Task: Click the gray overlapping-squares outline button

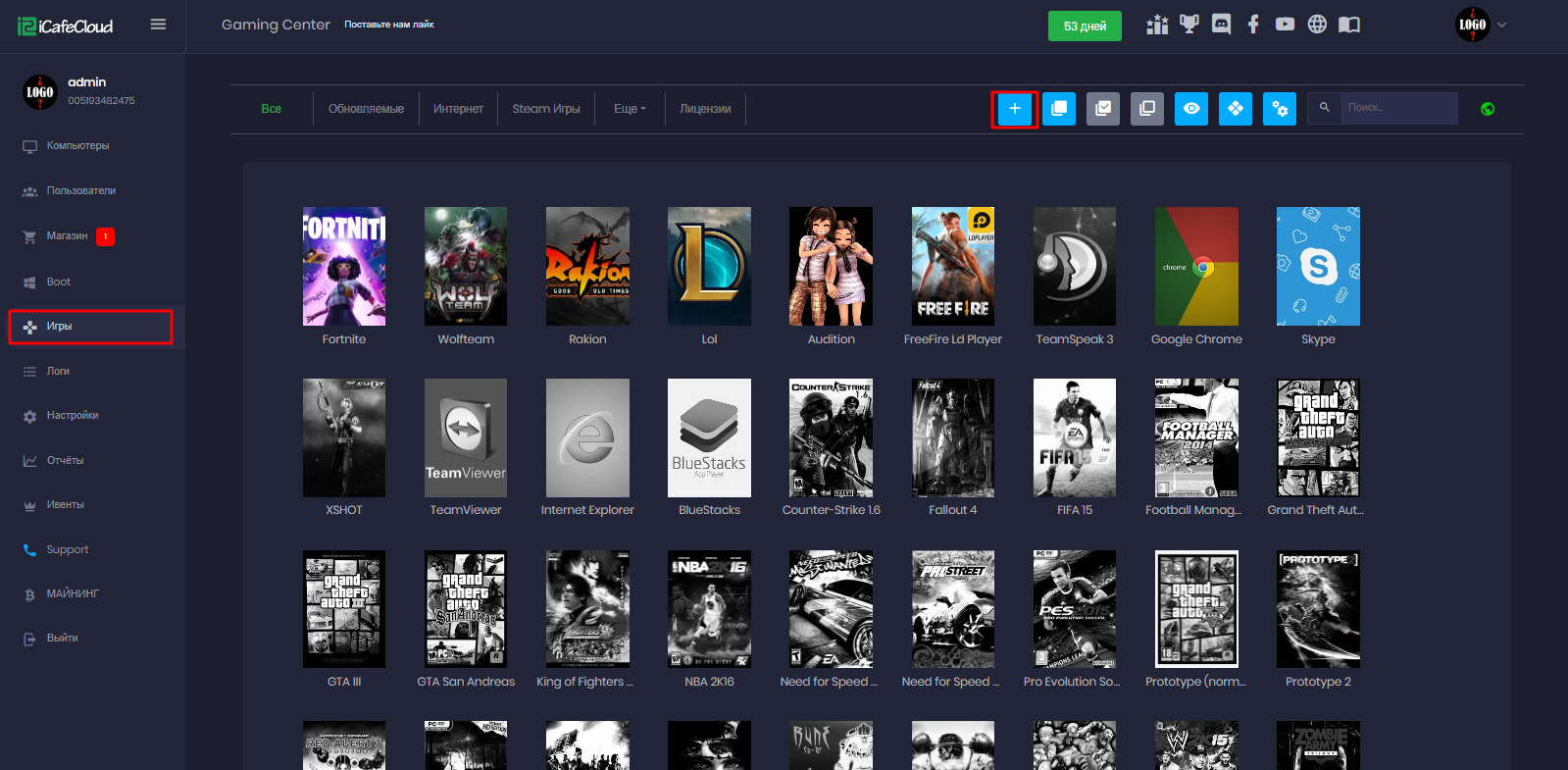Action: pyautogui.click(x=1147, y=109)
